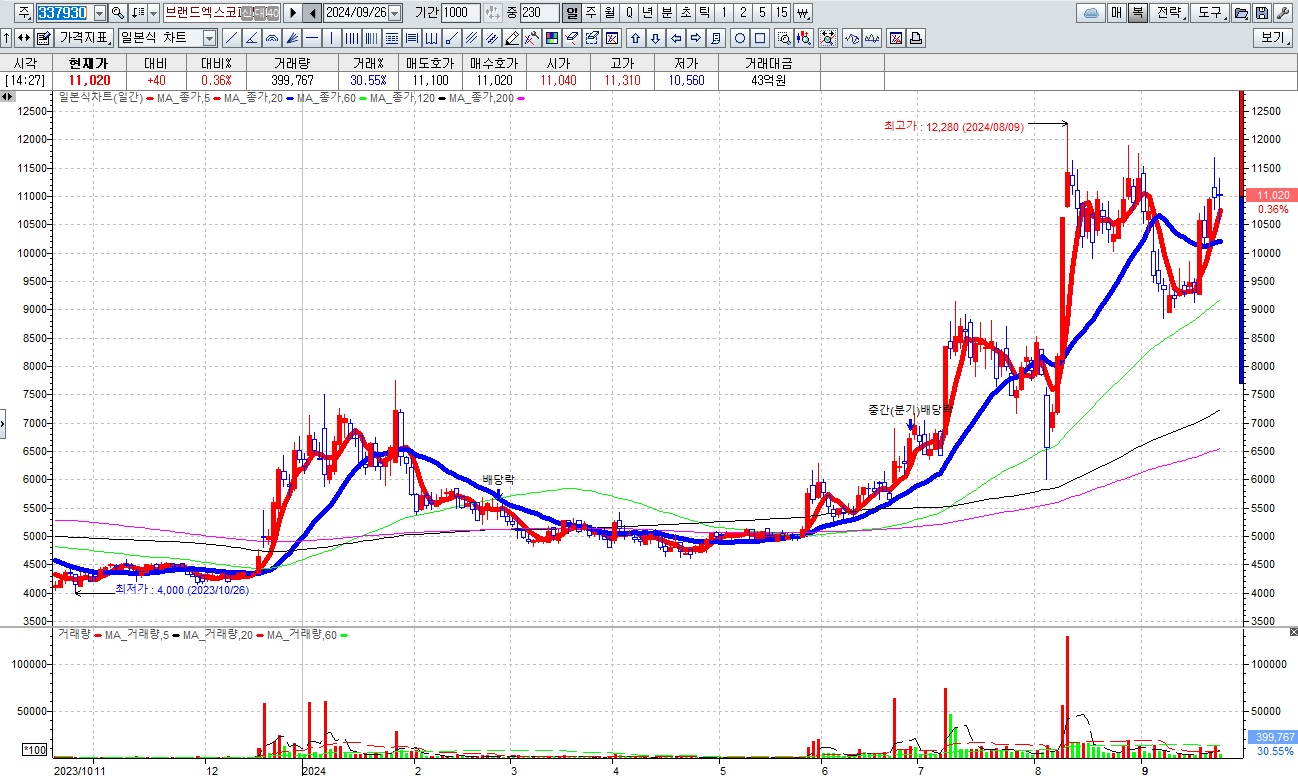Select the rectangle shape drawing tool
The width and height of the screenshot is (1298, 776).
tap(760, 38)
